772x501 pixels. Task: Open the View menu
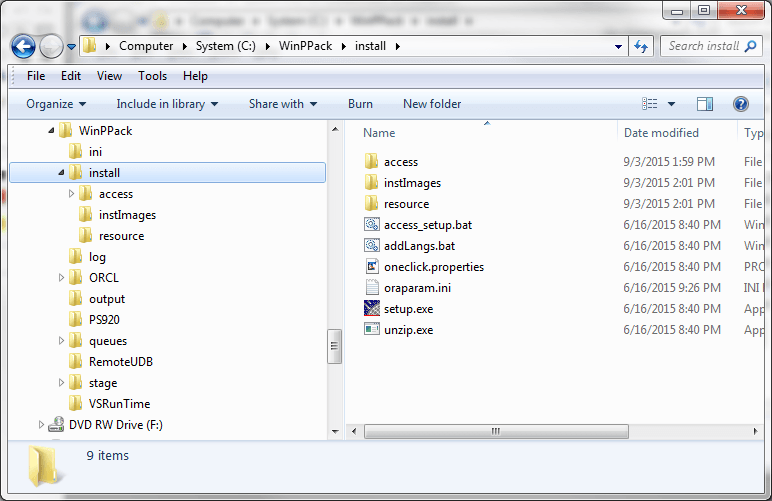[109, 76]
